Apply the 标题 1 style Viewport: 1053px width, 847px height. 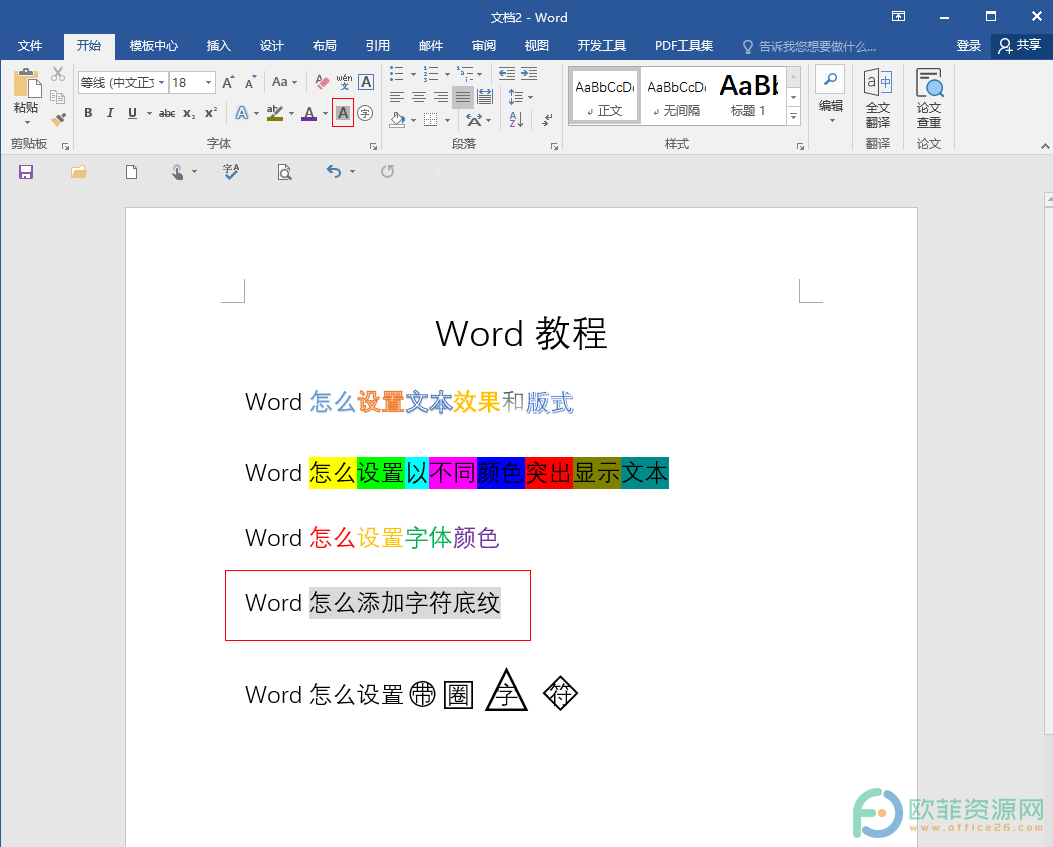click(x=748, y=95)
